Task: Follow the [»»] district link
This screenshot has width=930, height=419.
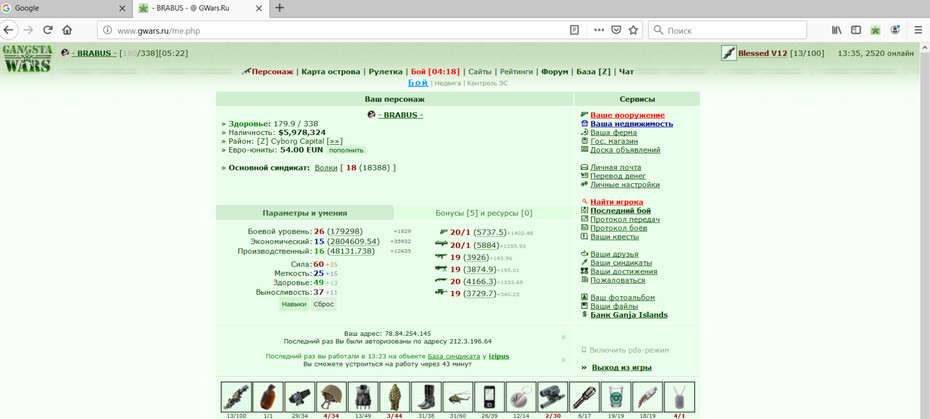Action: point(335,141)
